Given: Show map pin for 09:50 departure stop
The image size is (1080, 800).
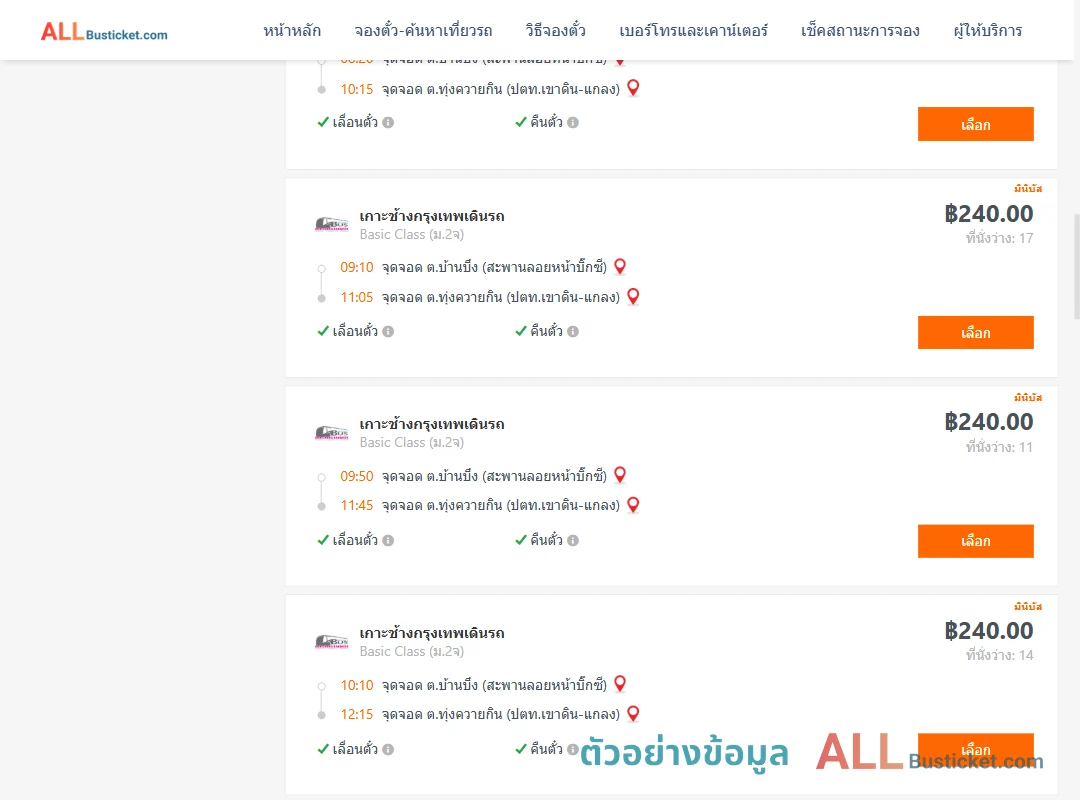Looking at the screenshot, I should point(620,475).
